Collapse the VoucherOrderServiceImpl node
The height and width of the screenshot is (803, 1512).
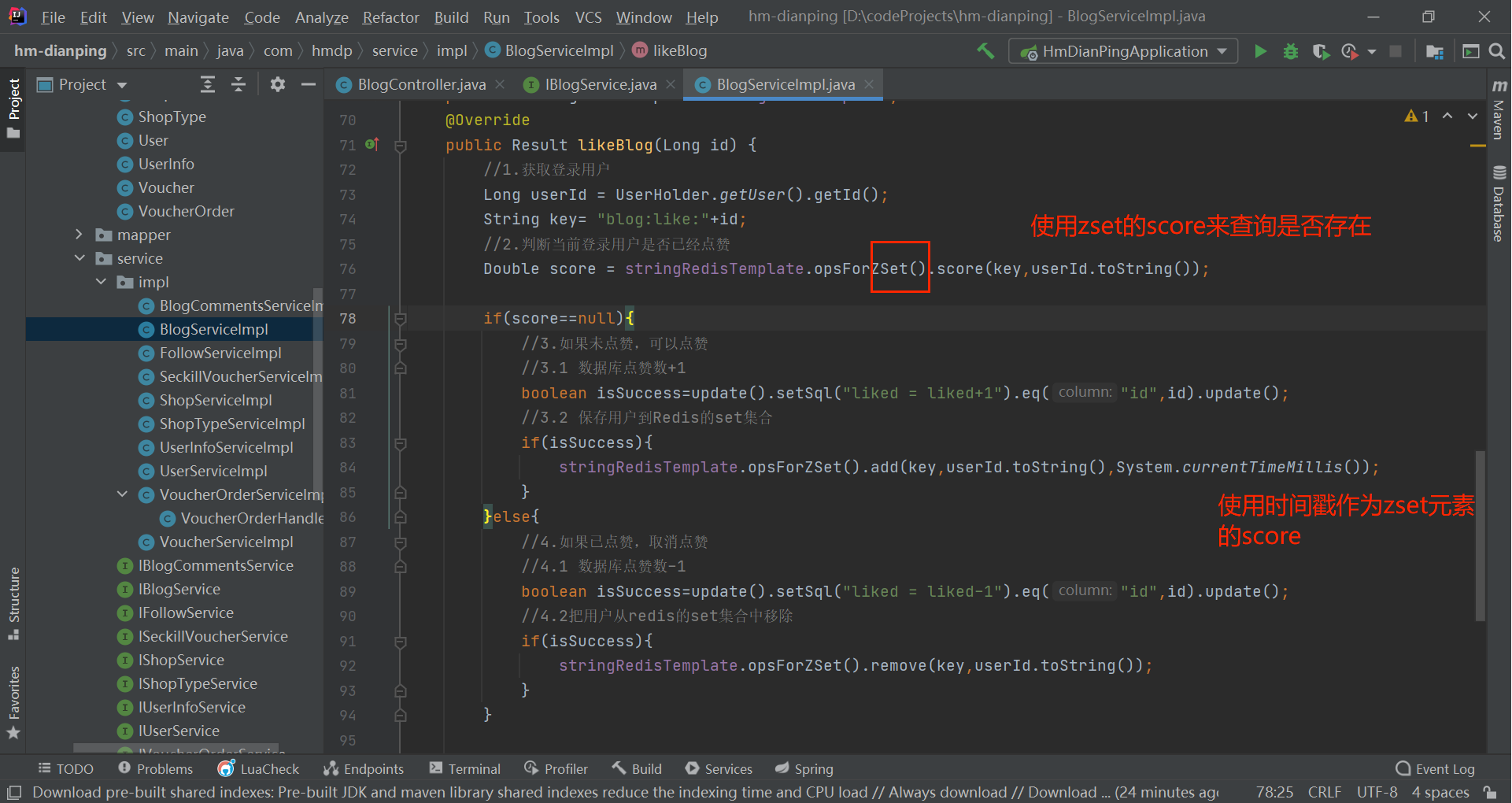click(x=121, y=494)
